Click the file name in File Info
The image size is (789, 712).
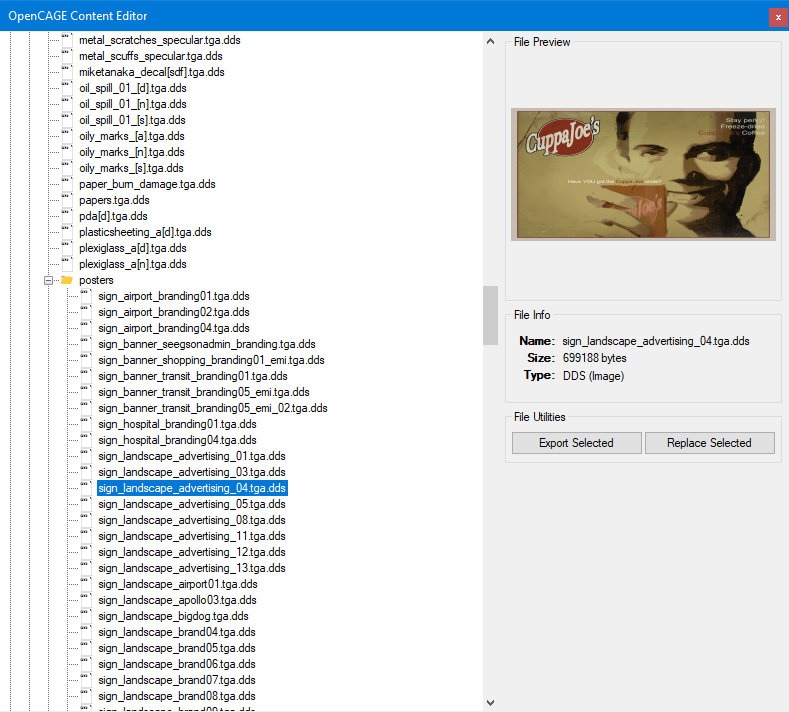(x=656, y=341)
